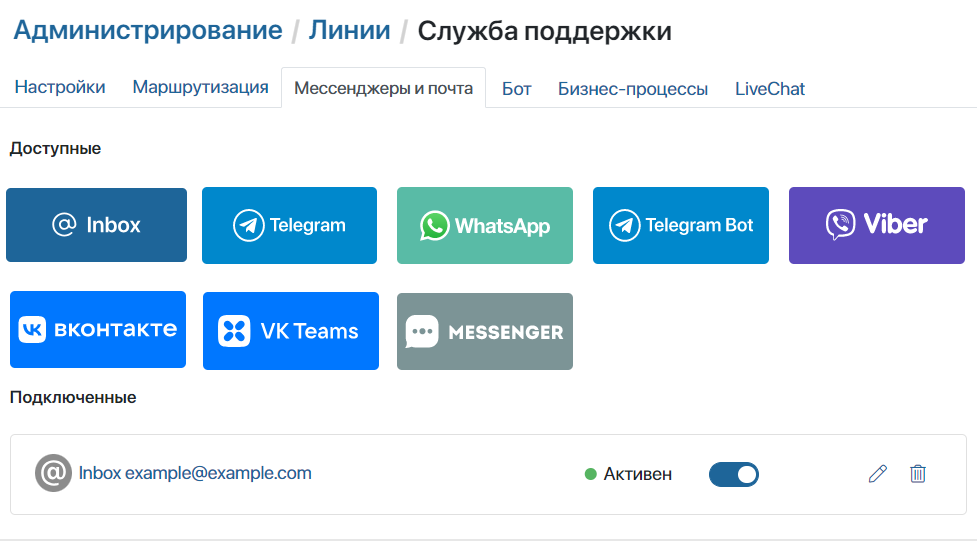Click the Доступные section heading
The height and width of the screenshot is (541, 977).
(x=55, y=148)
